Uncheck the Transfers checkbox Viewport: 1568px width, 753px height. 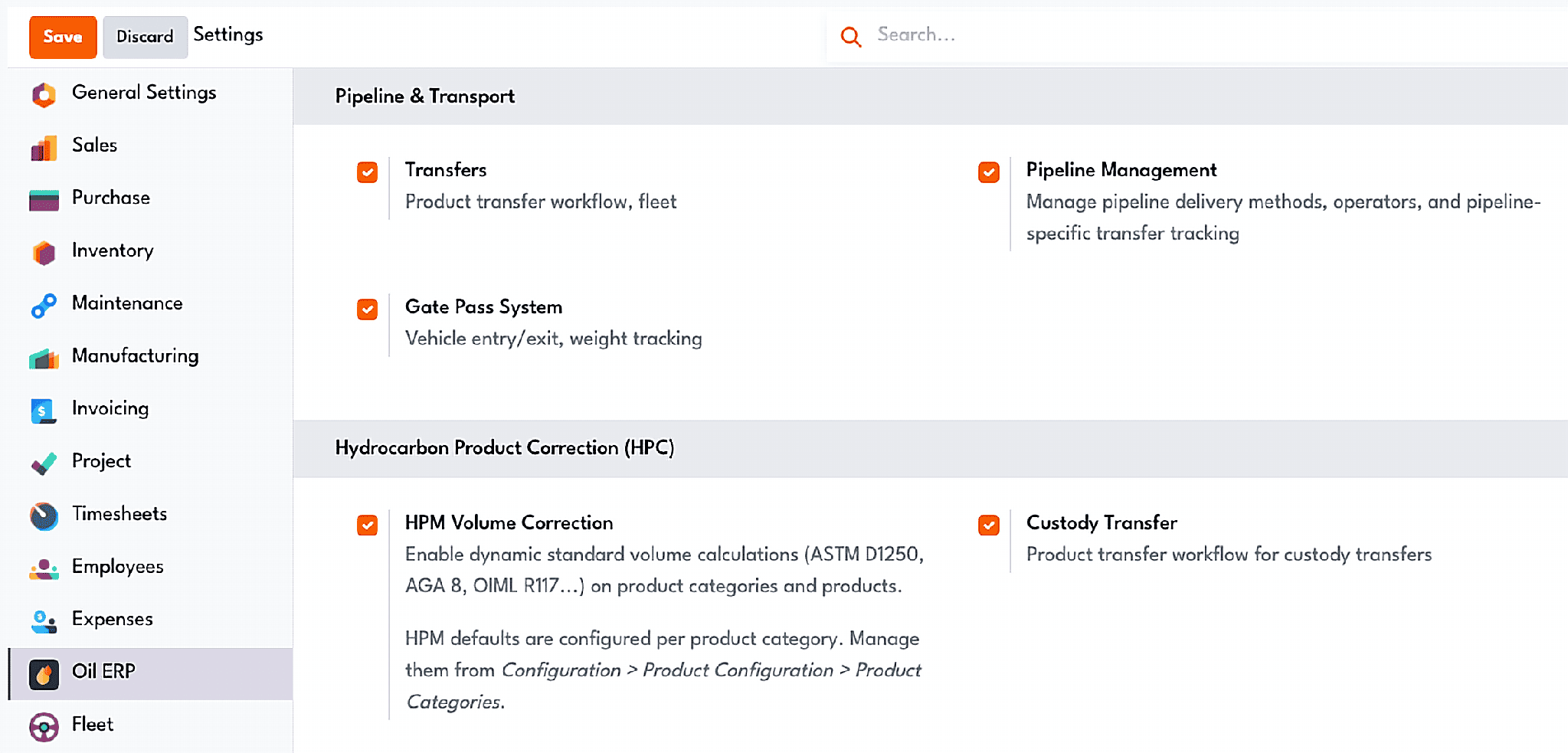click(x=368, y=172)
